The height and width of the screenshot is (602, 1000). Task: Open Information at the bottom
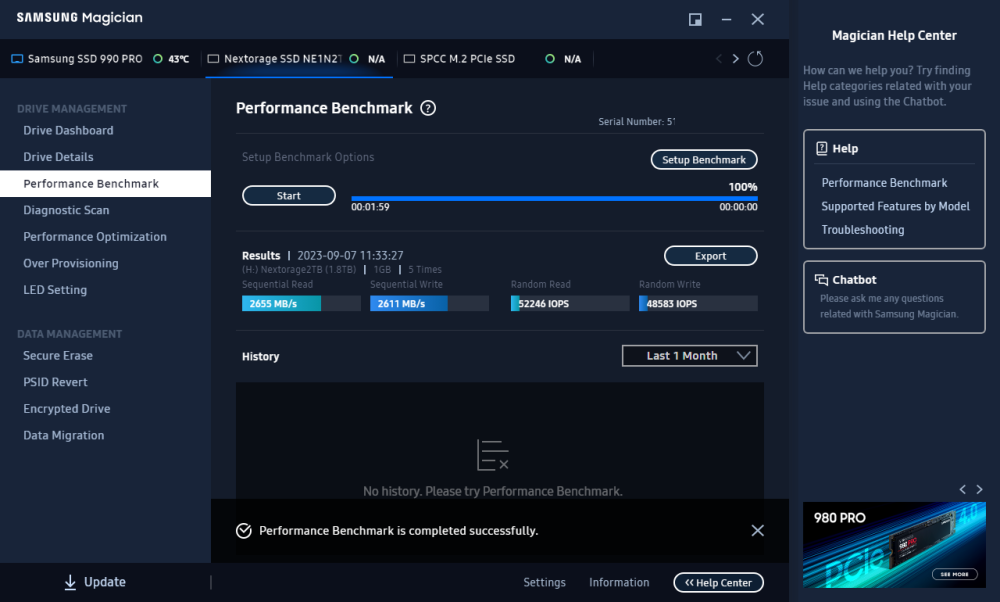(619, 582)
